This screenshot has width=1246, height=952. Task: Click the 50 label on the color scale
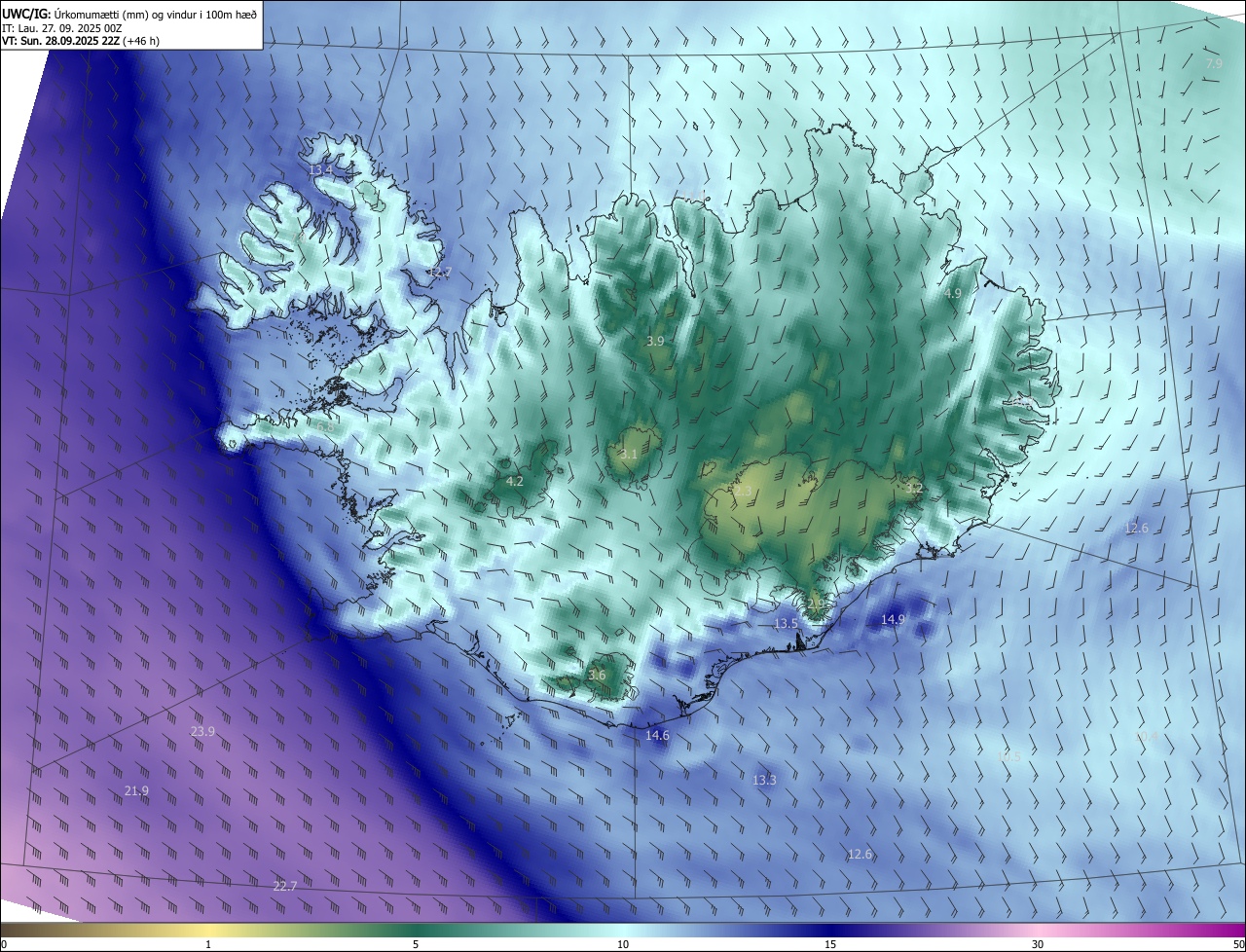(1238, 944)
